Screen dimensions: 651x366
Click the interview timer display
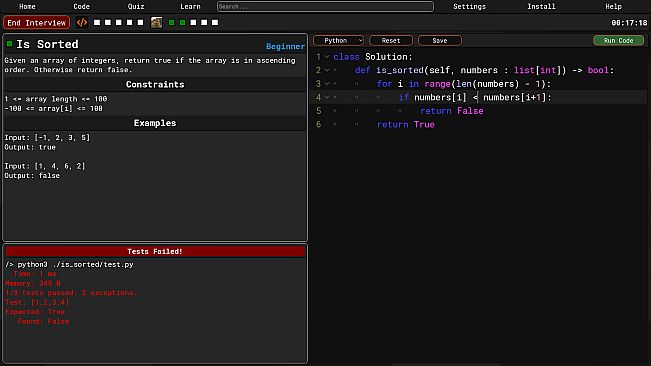tap(629, 23)
